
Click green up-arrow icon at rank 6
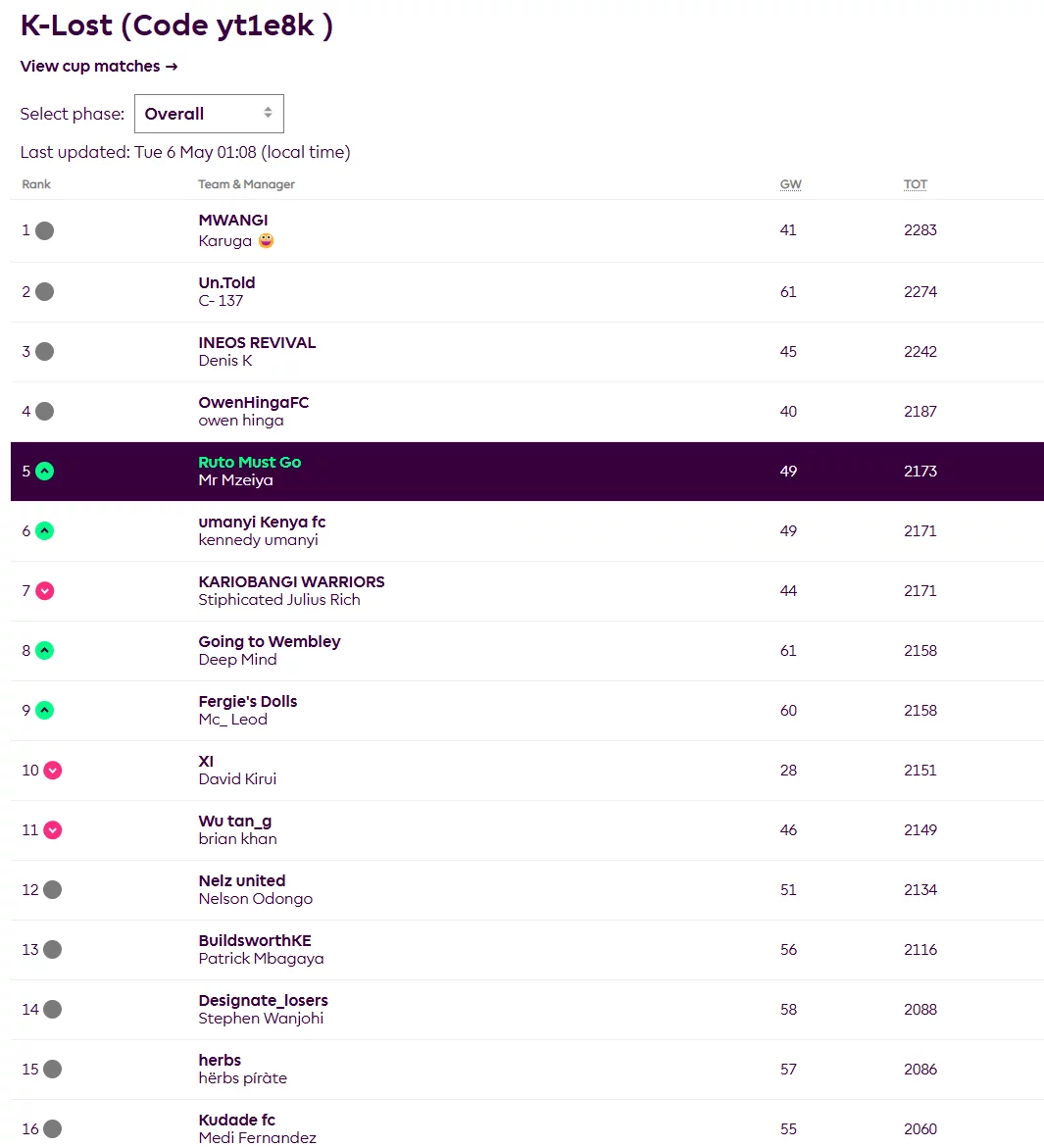point(44,531)
